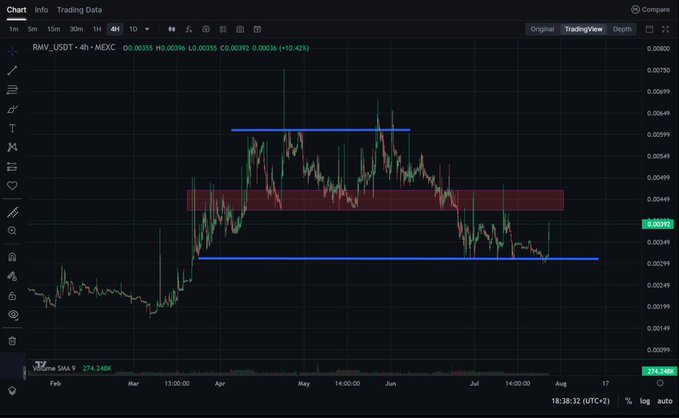Screen dimensions: 679x418
Task: Set timeframe to 5m
Action: (x=32, y=29)
